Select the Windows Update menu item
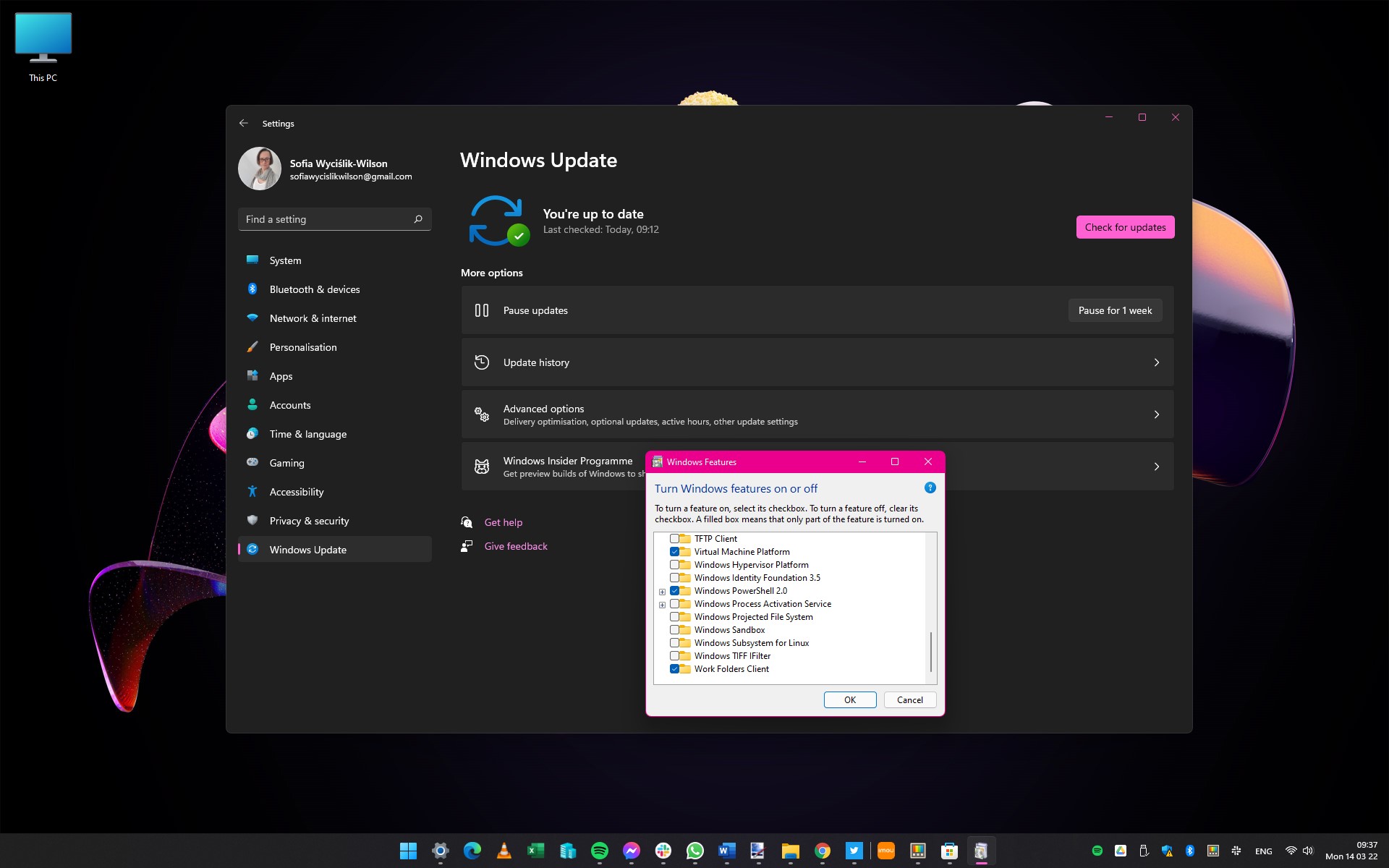The image size is (1389, 868). [308, 549]
